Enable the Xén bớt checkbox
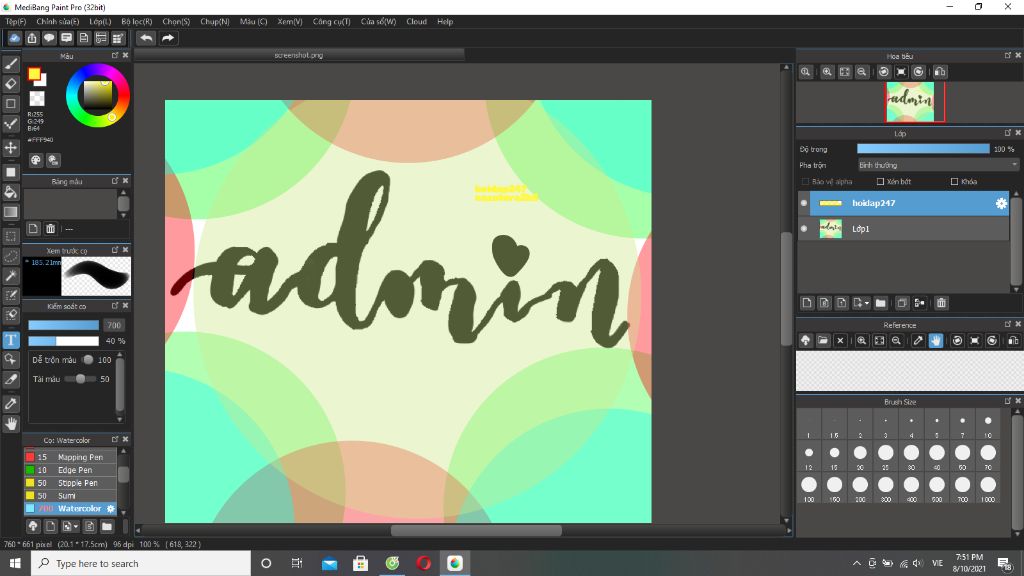Screen dimensions: 1024x576 (880, 182)
